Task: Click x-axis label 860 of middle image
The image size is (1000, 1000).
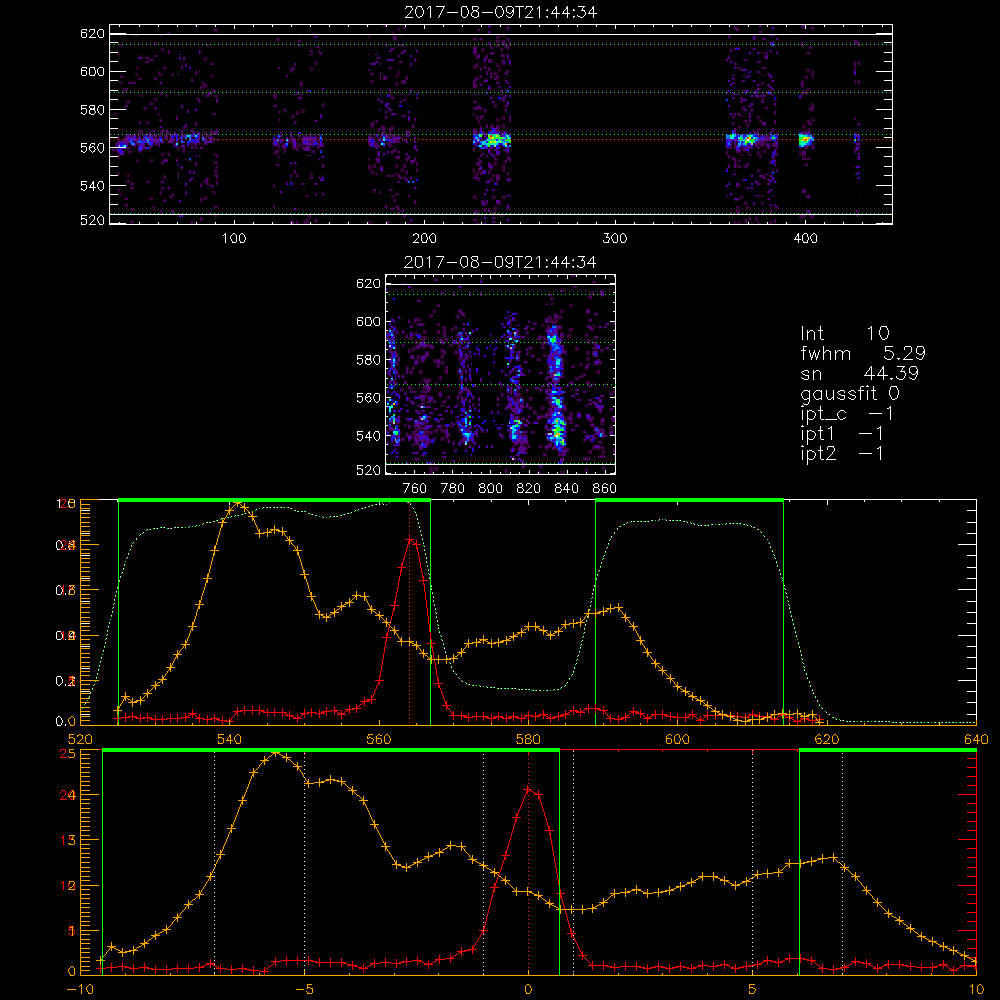Action: pyautogui.click(x=605, y=489)
